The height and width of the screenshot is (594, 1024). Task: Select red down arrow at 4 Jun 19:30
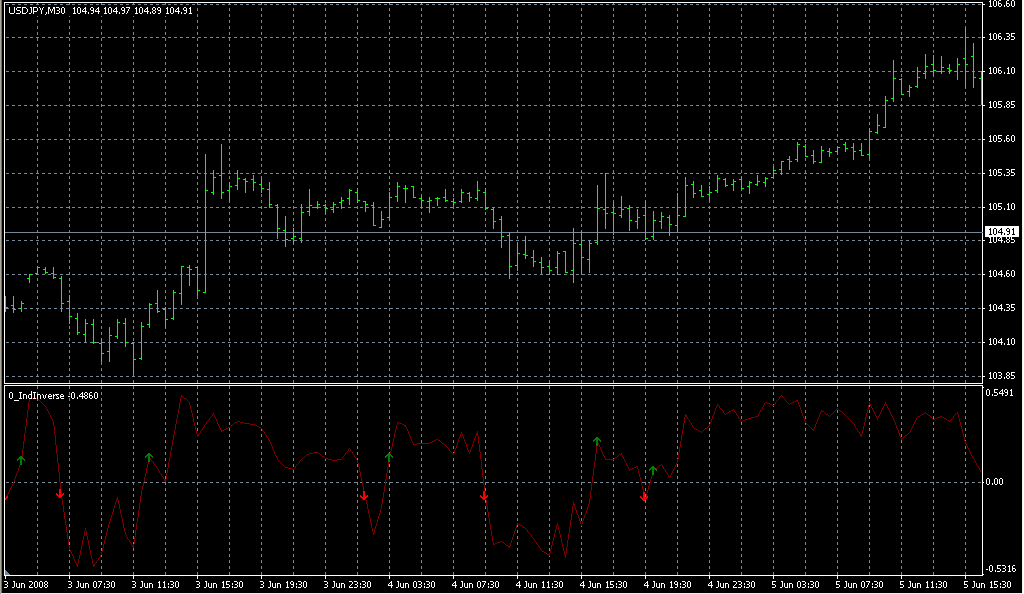(644, 496)
